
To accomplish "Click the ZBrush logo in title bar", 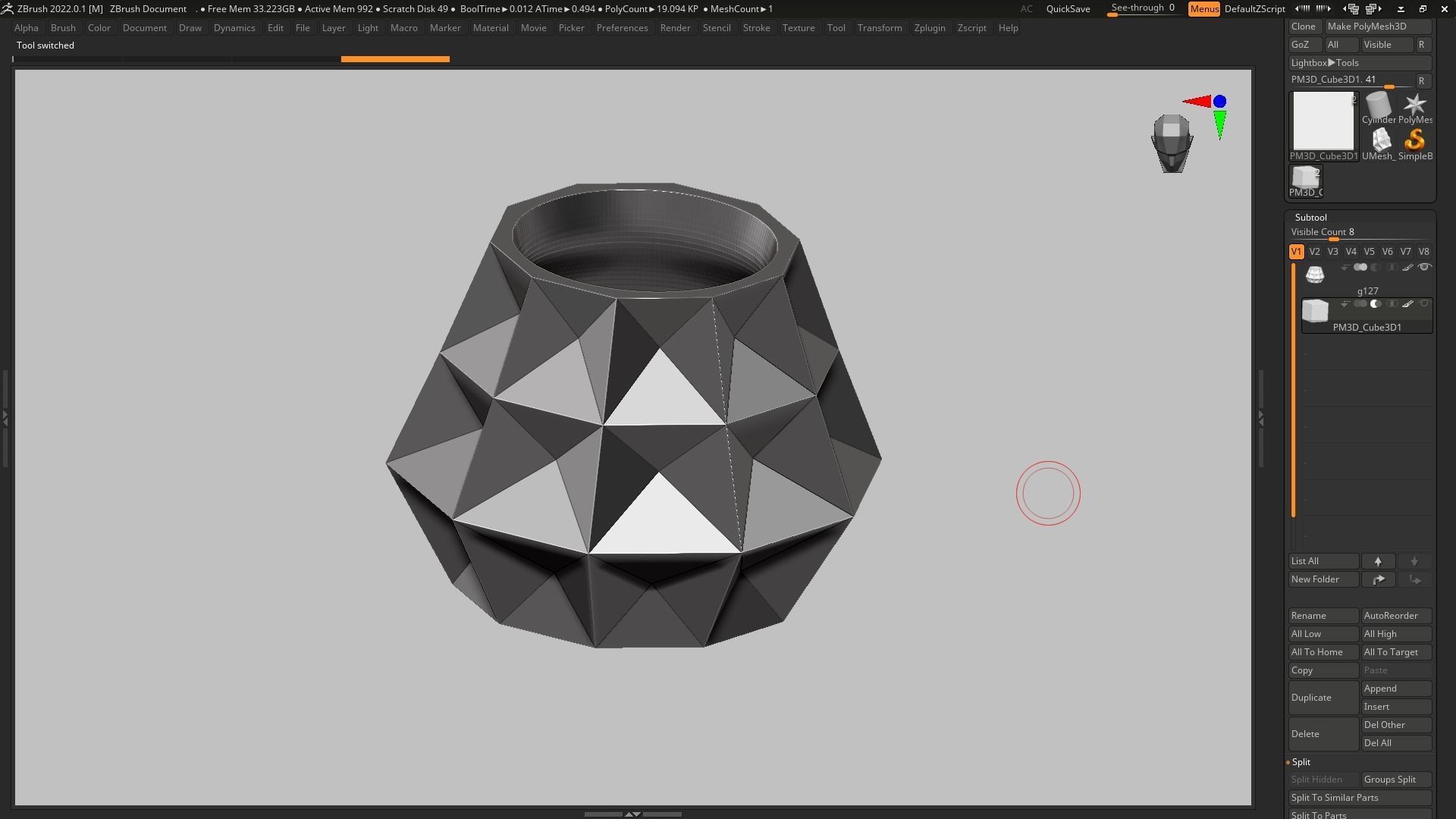I will (7, 8).
